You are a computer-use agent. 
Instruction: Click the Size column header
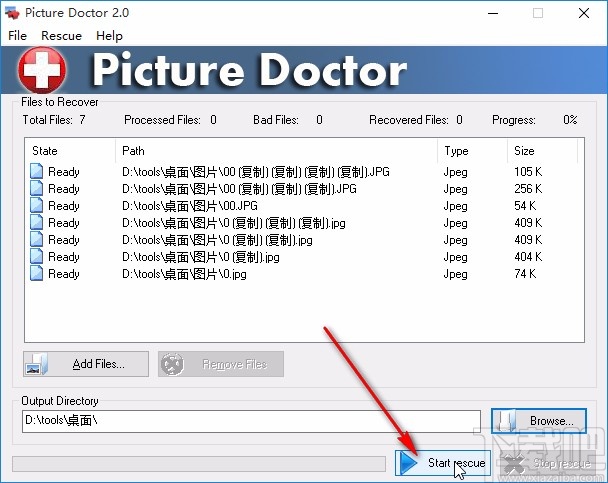click(542, 151)
